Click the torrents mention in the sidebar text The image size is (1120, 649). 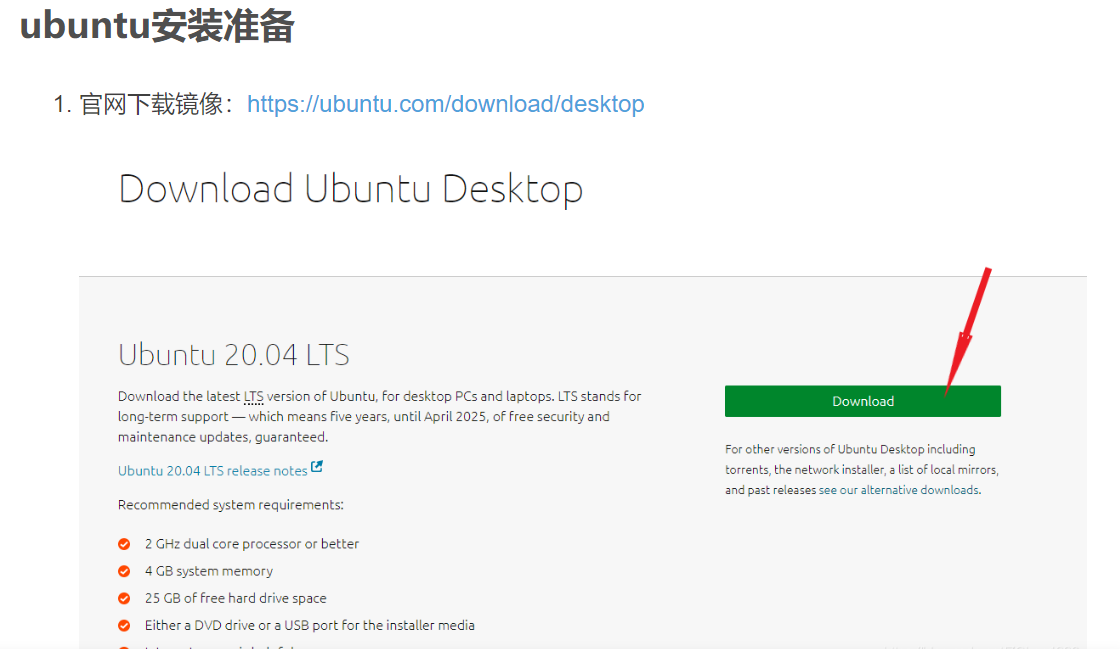click(745, 469)
